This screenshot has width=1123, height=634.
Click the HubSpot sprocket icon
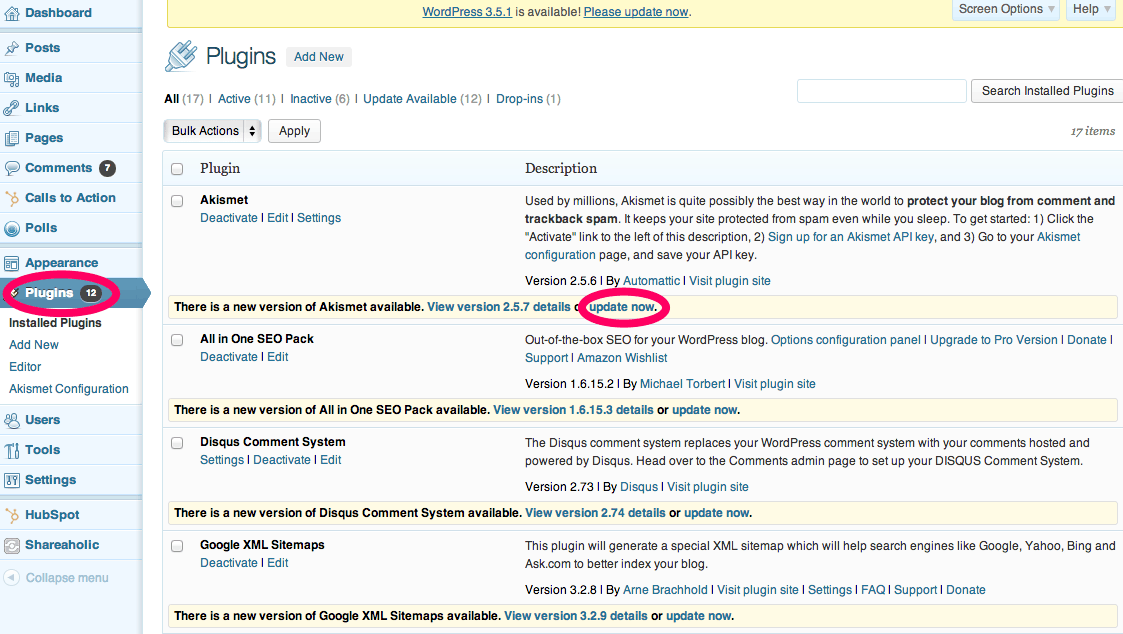[11, 516]
